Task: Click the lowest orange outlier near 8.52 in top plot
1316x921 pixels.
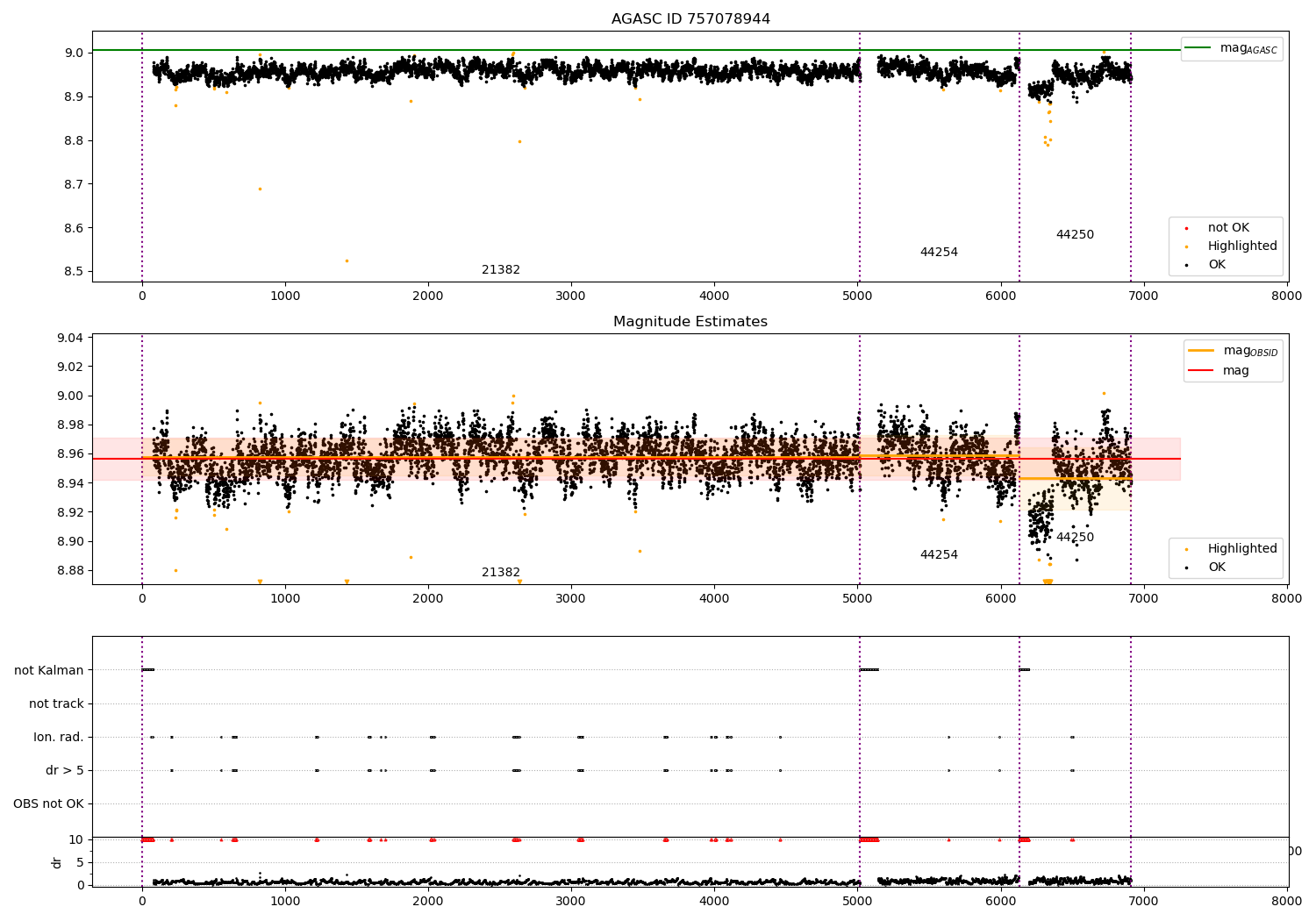Action: (x=347, y=261)
